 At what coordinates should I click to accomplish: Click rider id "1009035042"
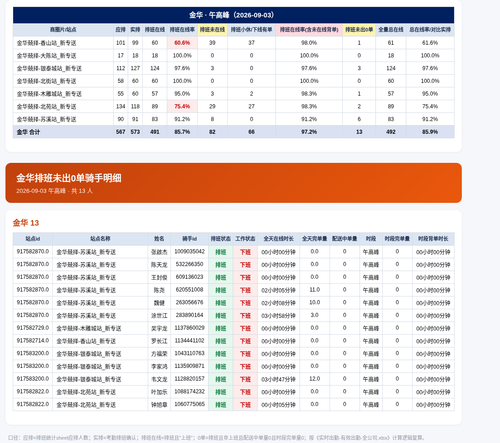(189, 251)
